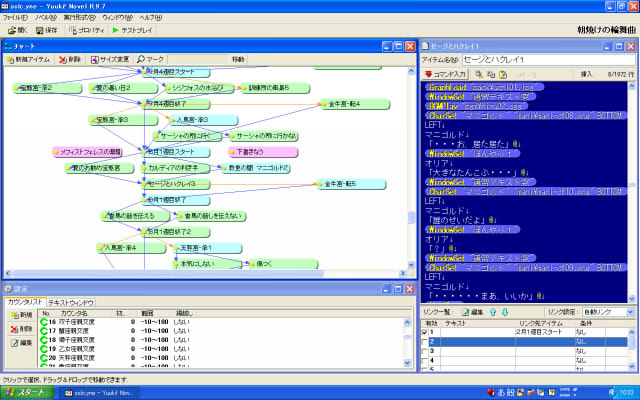The image size is (640, 400).
Task: Click the mark search field in the chart toolbar
Action: (x=197, y=60)
